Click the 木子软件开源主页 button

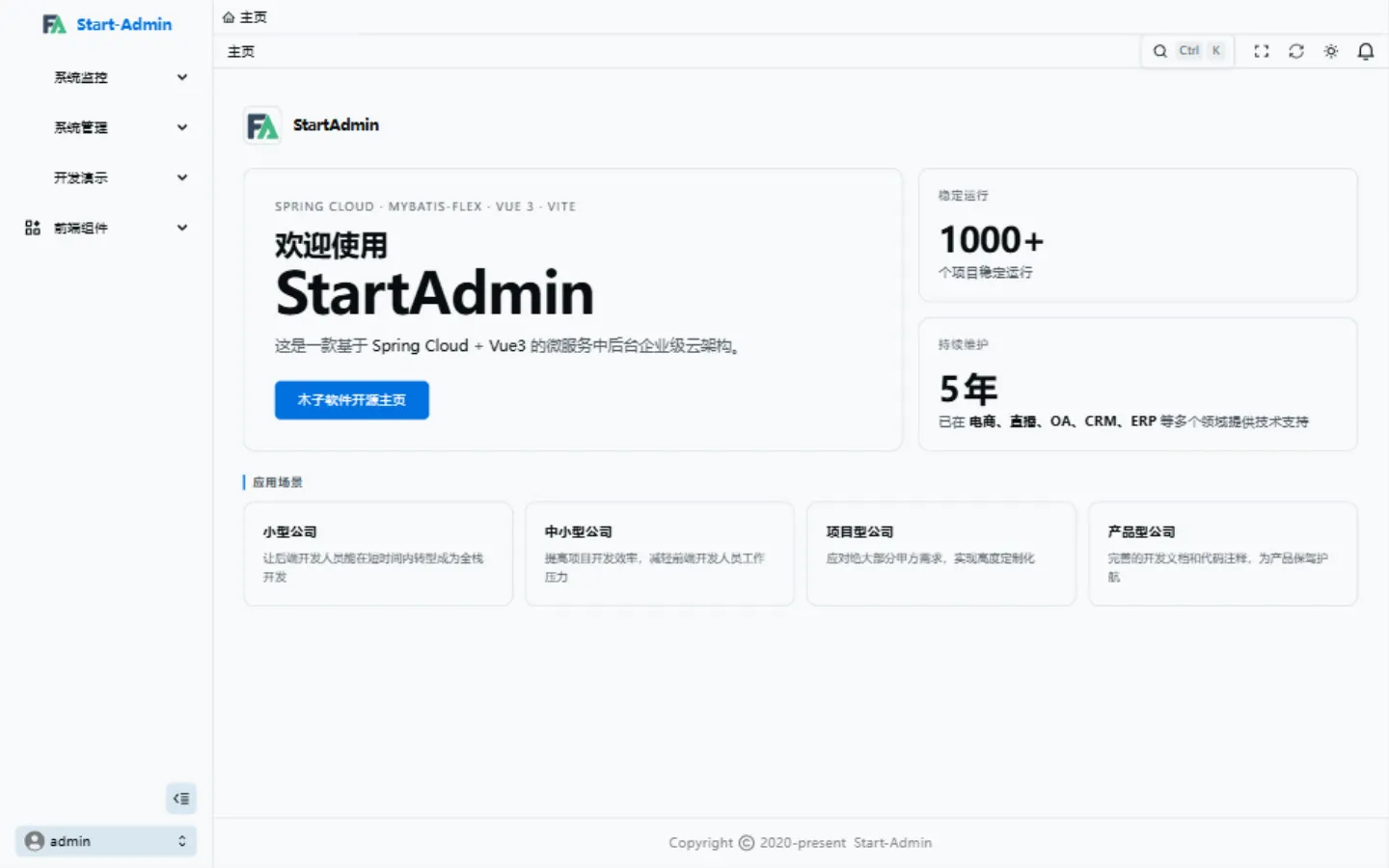coord(352,400)
